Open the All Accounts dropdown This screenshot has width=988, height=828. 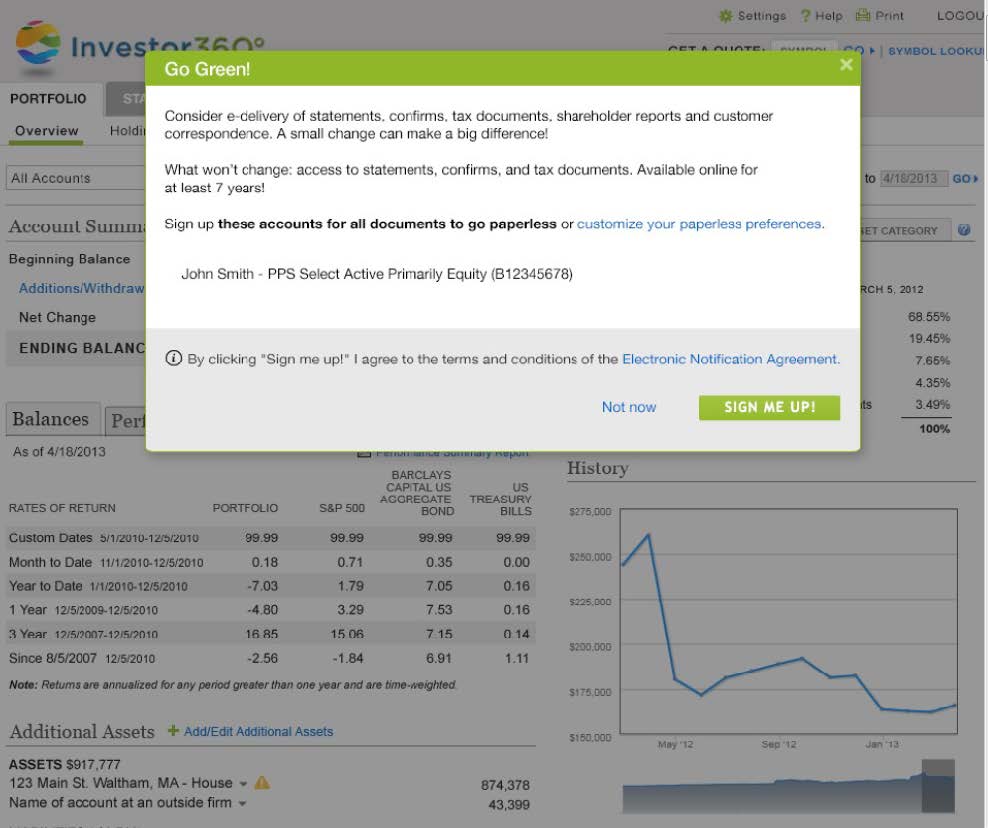tap(76, 178)
